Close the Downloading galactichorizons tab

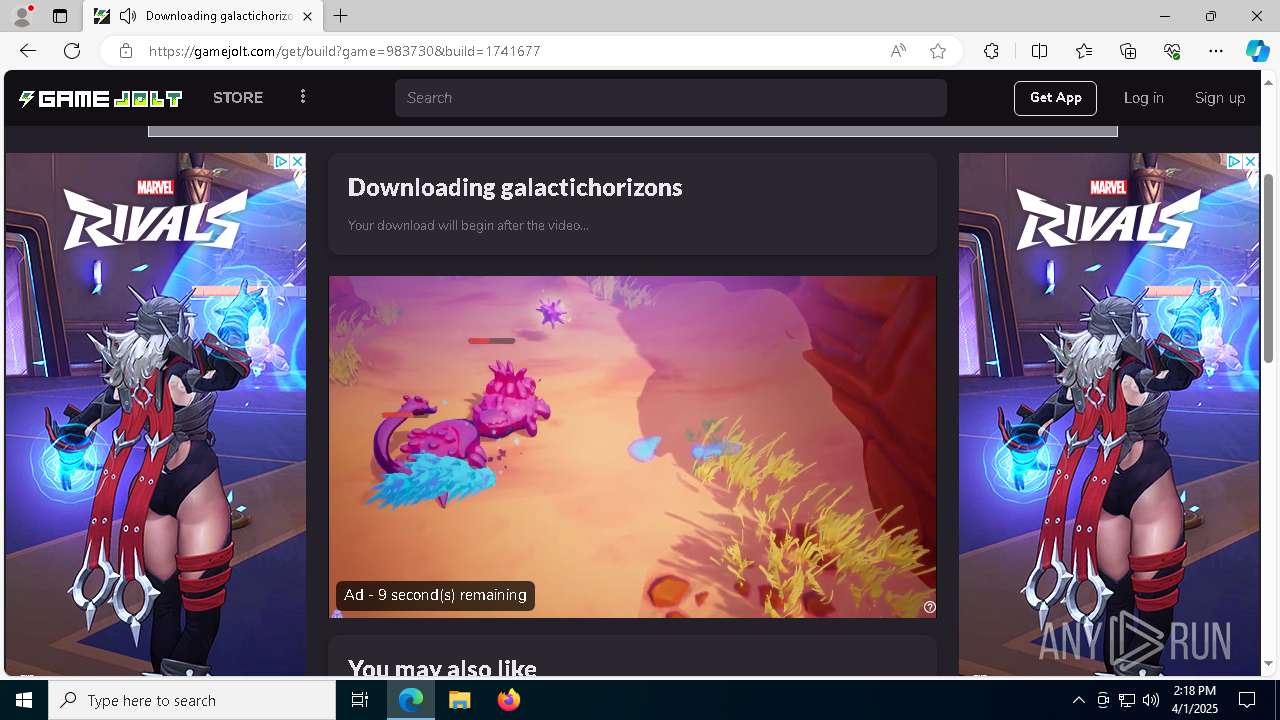307,16
